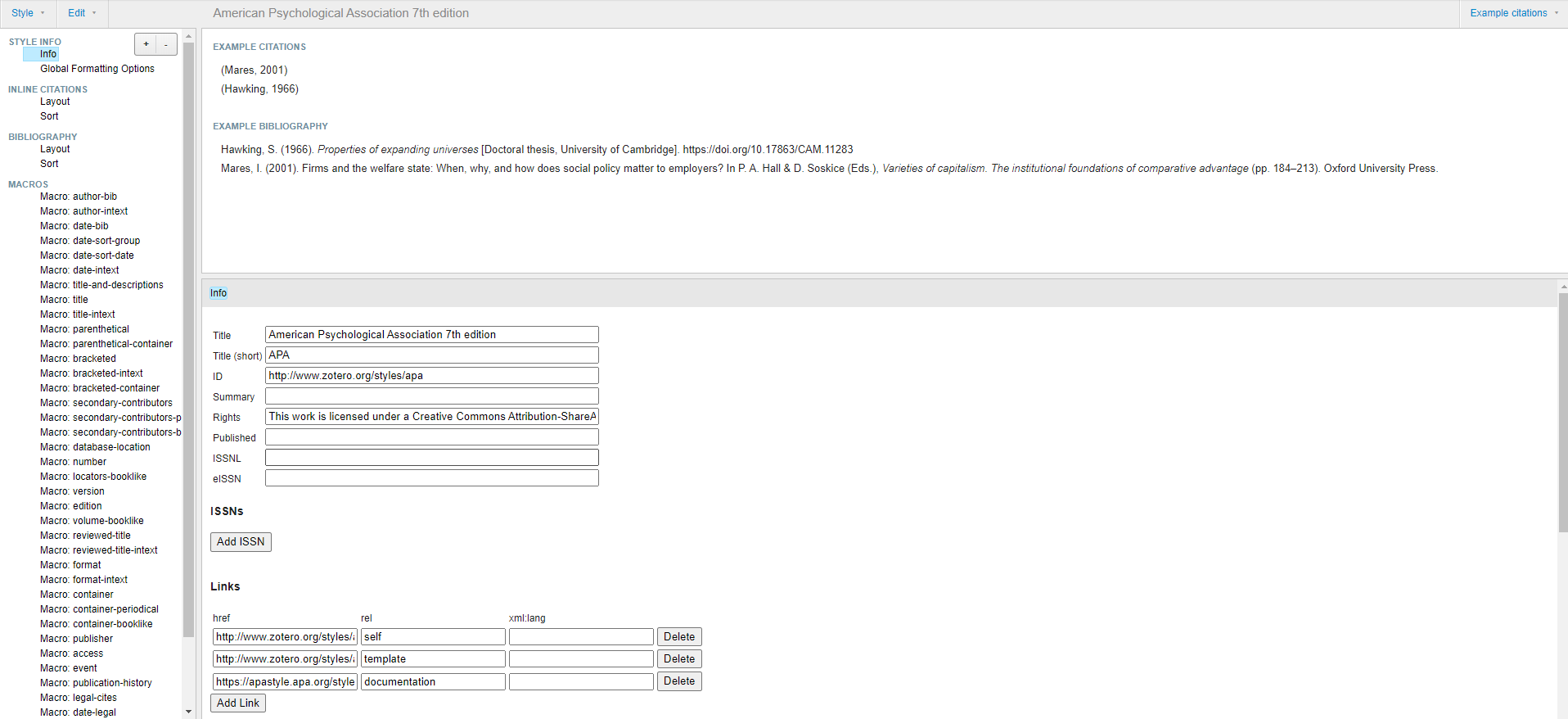Select Macro: secondary-contributors

point(106,403)
